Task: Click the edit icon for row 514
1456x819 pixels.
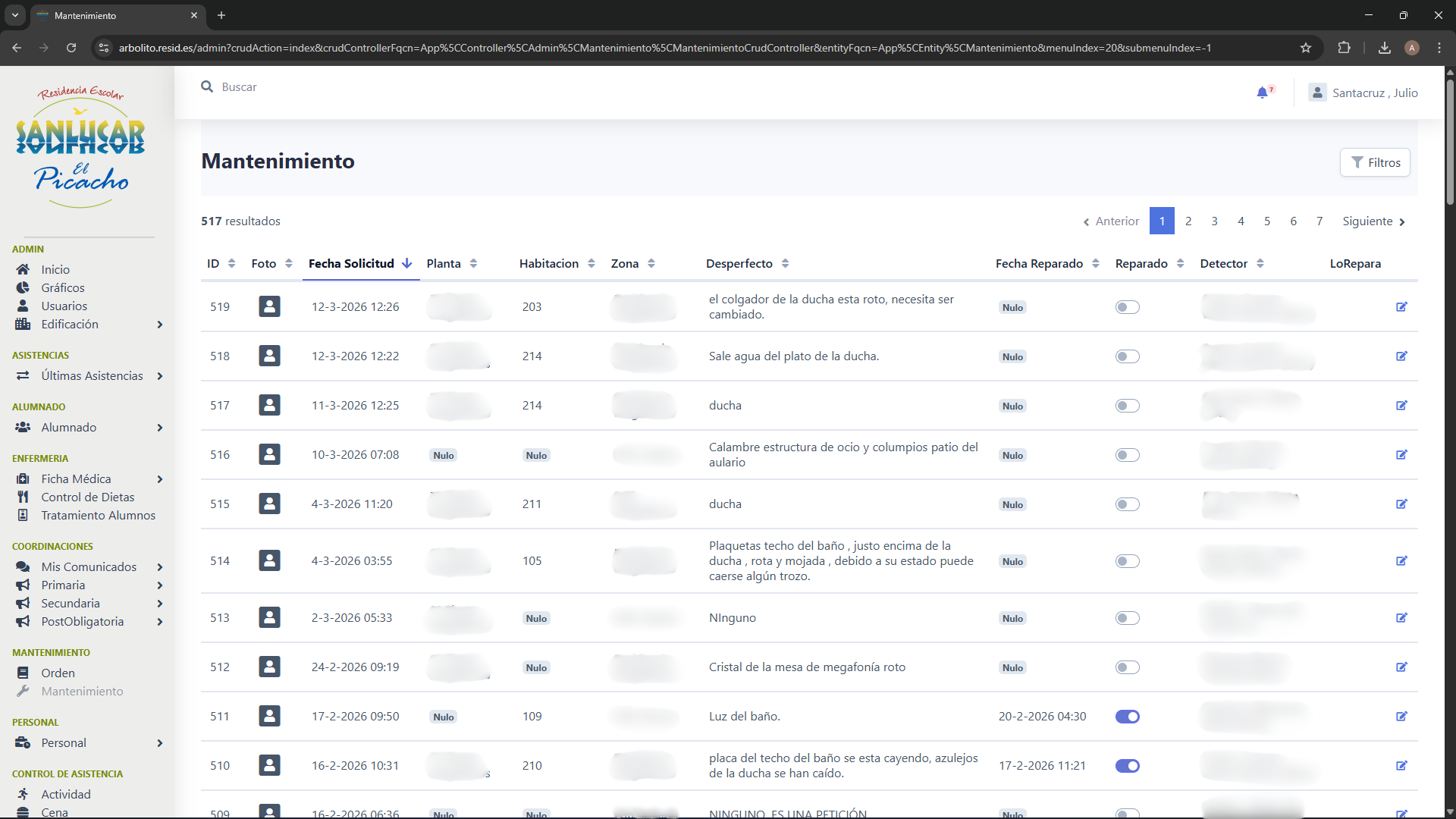Action: pos(1401,561)
